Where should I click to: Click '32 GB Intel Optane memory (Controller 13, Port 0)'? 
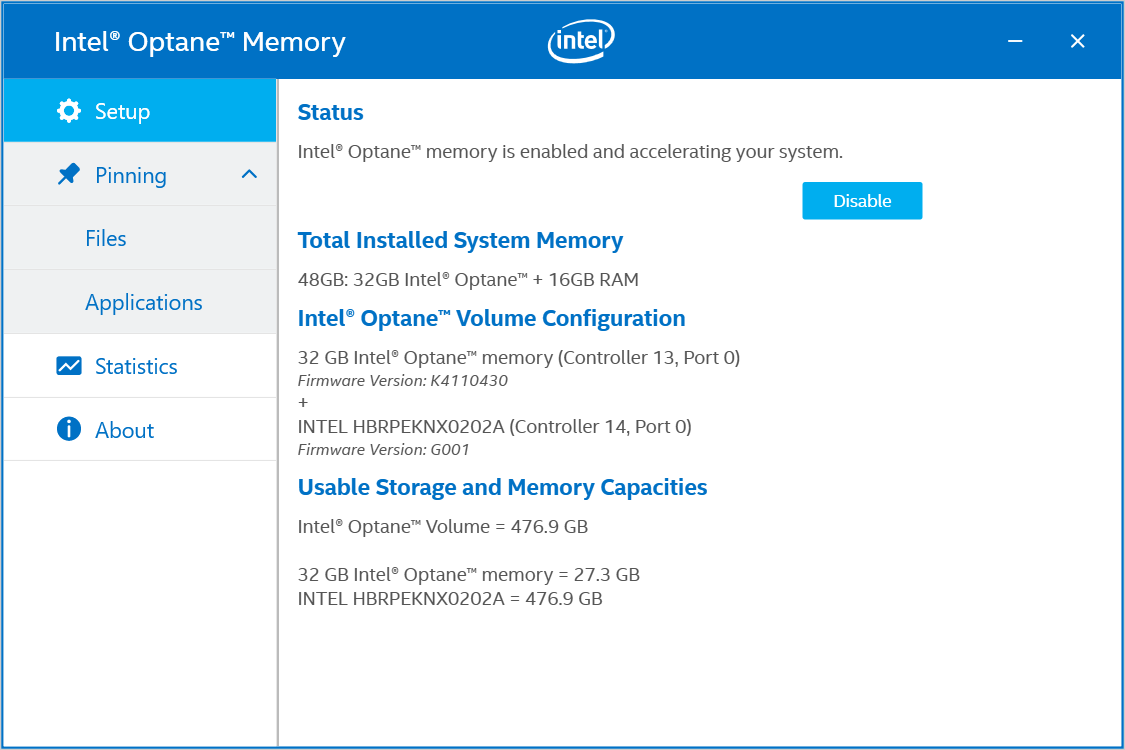pyautogui.click(x=519, y=357)
